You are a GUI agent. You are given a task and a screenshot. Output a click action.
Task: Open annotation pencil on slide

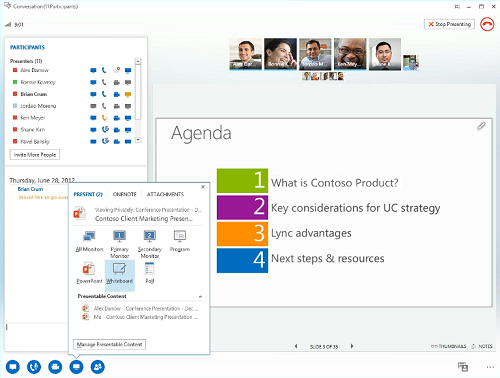tap(481, 126)
